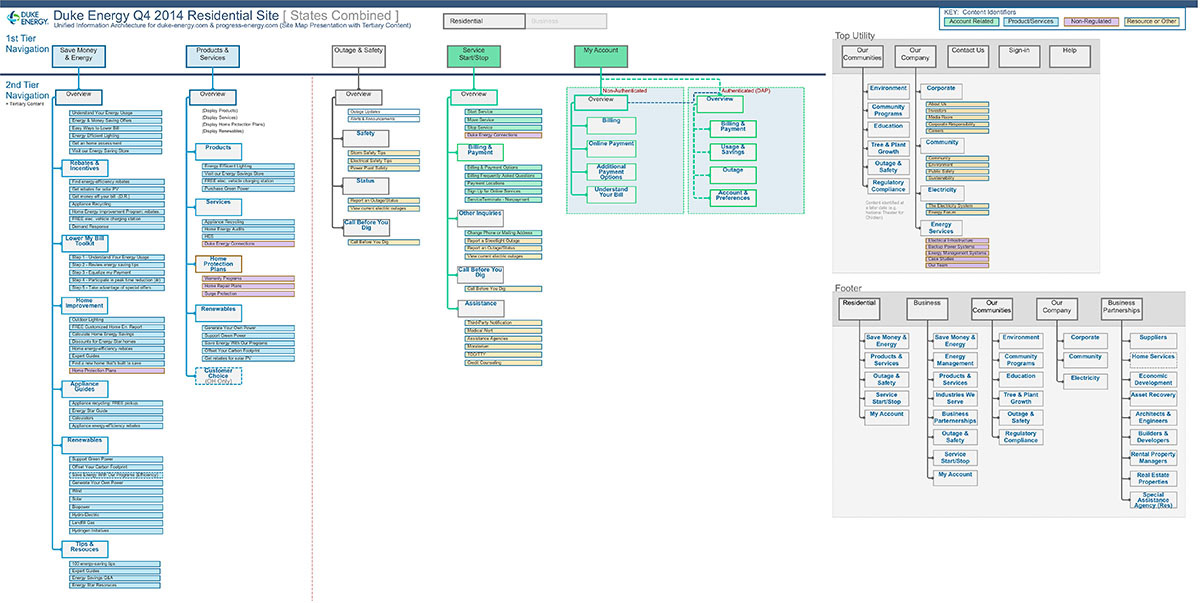The height and width of the screenshot is (603, 1200).
Task: Select the Backup Power Systems item
Action: [957, 247]
